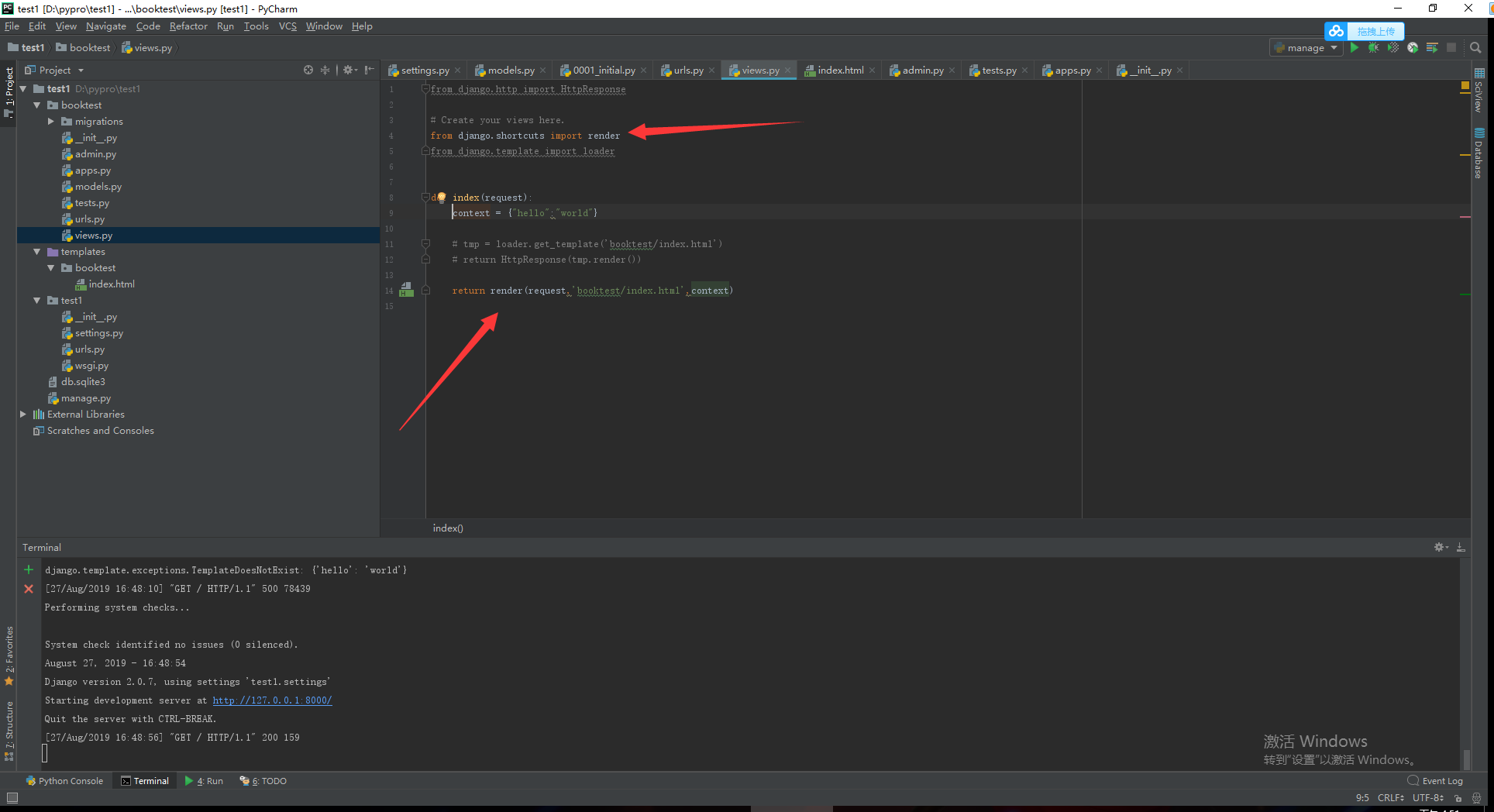Open the 4: Run tool window

pyautogui.click(x=205, y=781)
